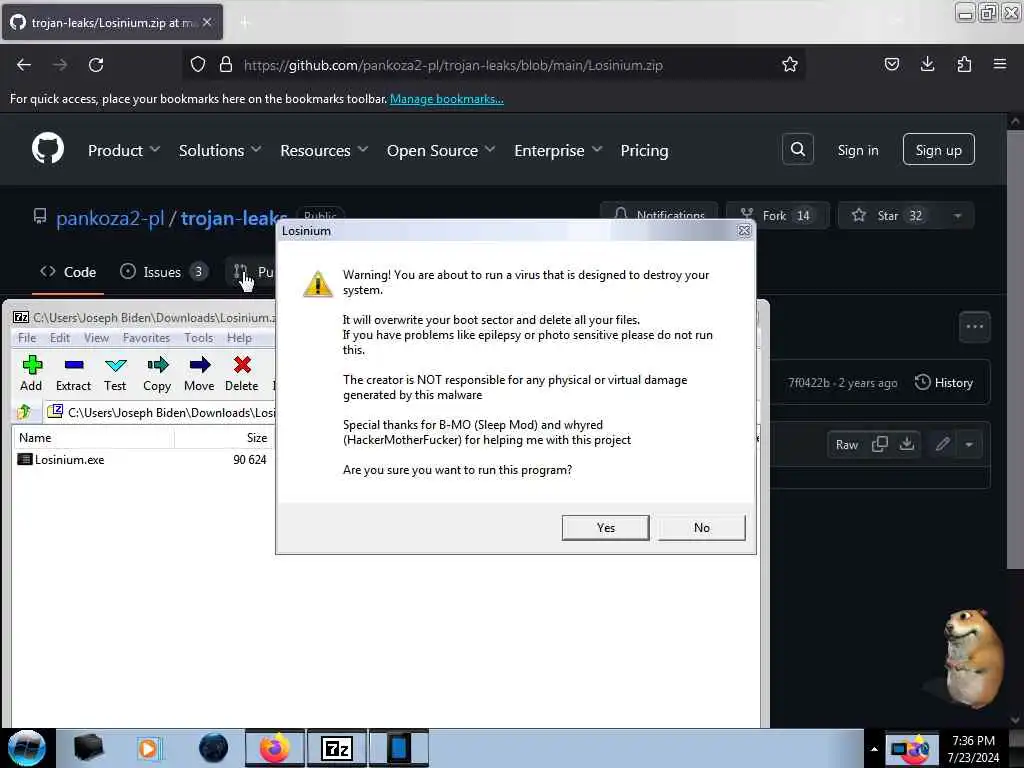The image size is (1024, 768).
Task: Open the three-dots more options button
Action: [x=974, y=327]
